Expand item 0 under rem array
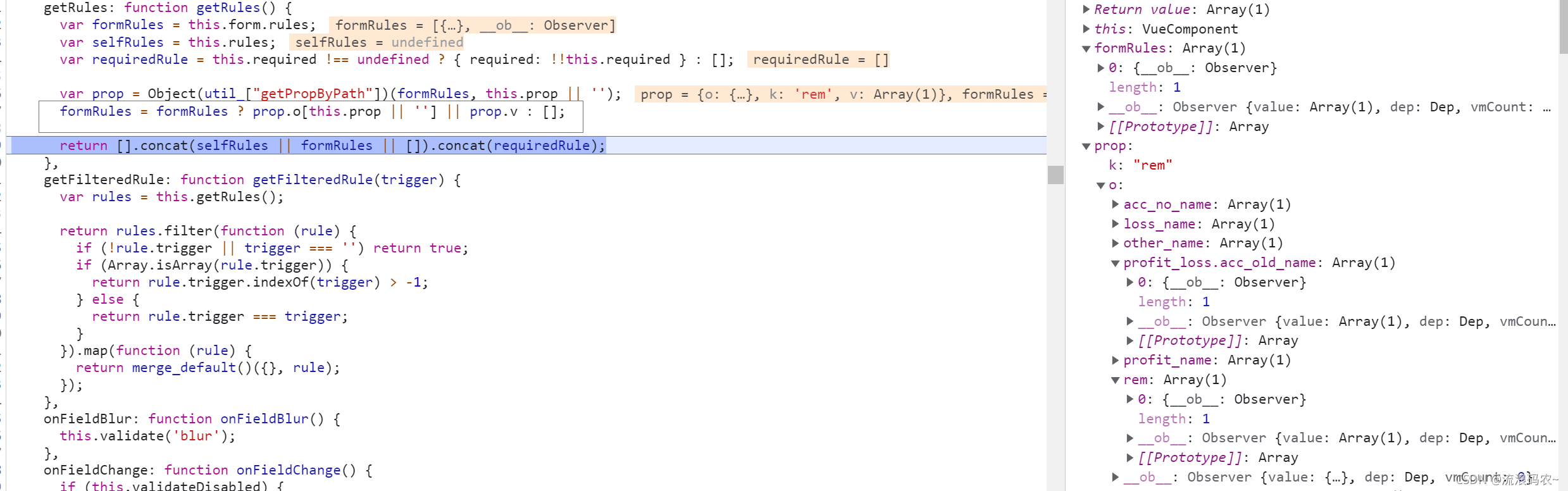The width and height of the screenshot is (1568, 491). 1129,399
